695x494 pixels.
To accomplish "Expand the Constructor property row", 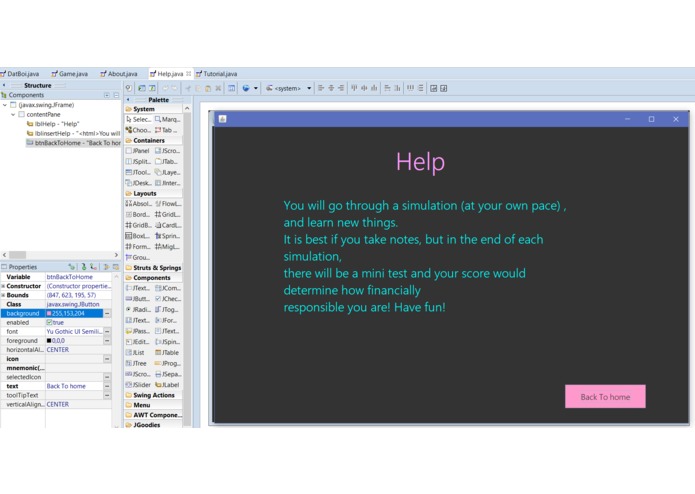I will [x=3, y=286].
